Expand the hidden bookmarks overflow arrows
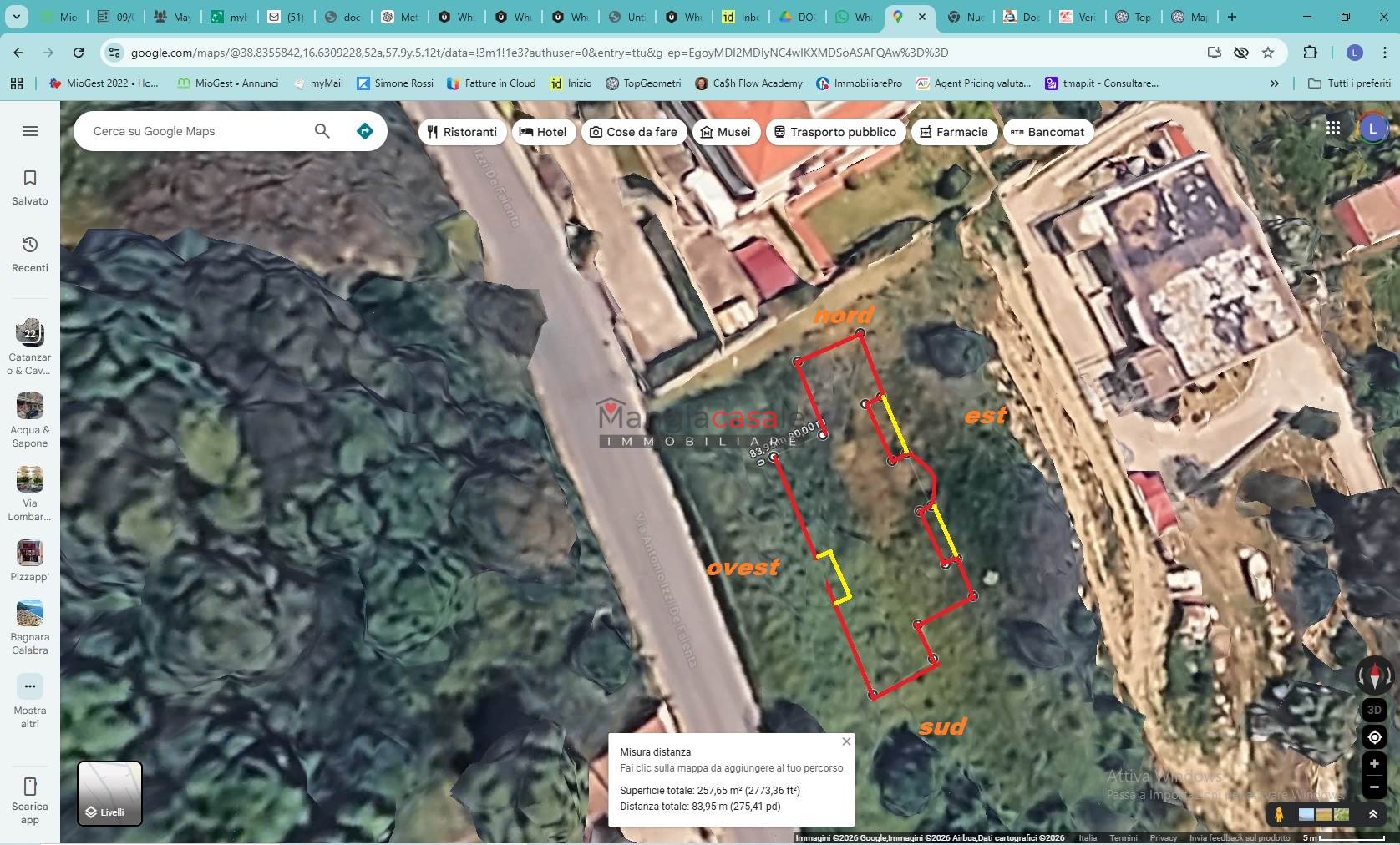The width and height of the screenshot is (1400, 845). [x=1274, y=83]
